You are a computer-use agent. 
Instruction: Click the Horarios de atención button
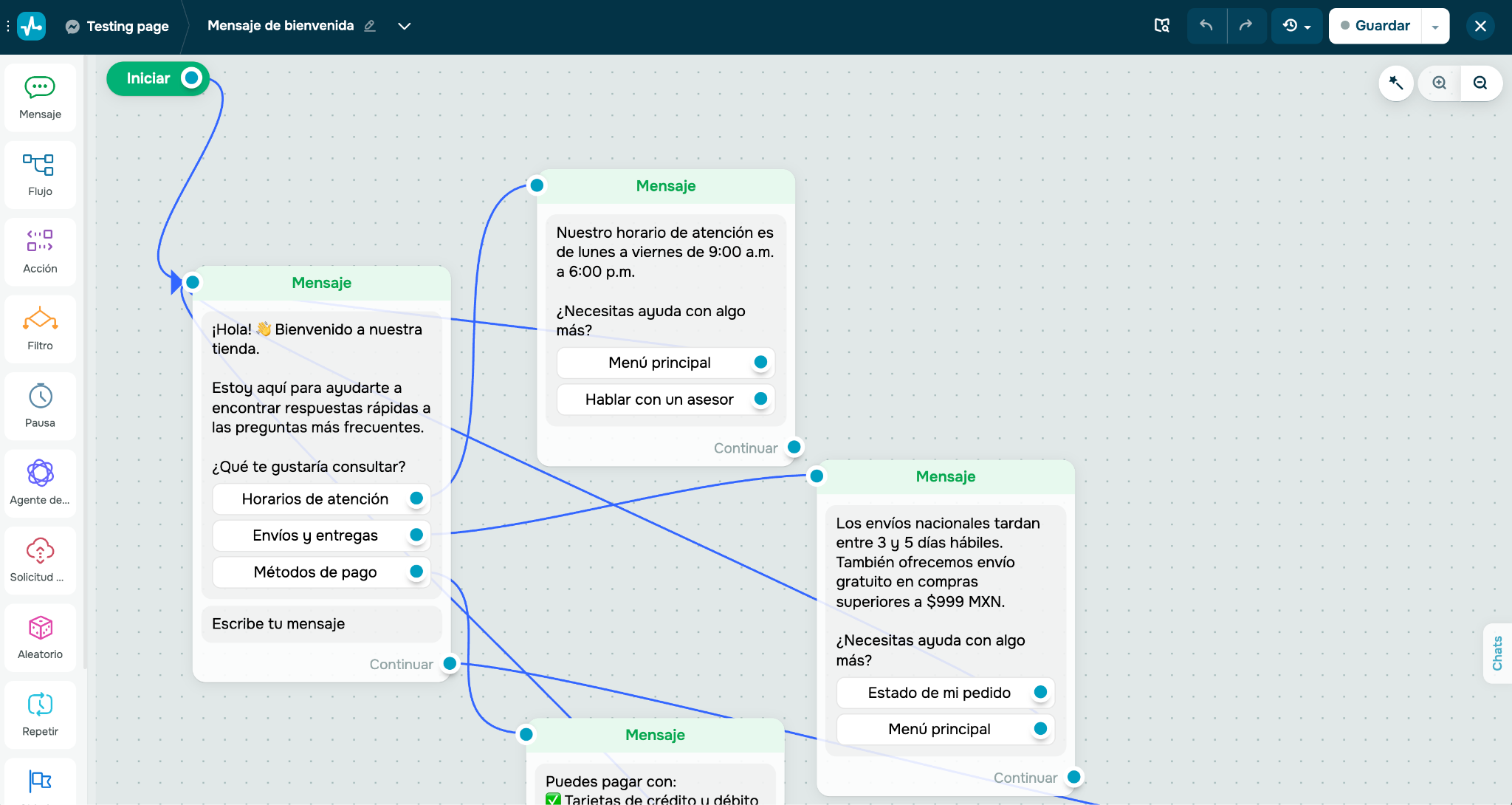[321, 499]
